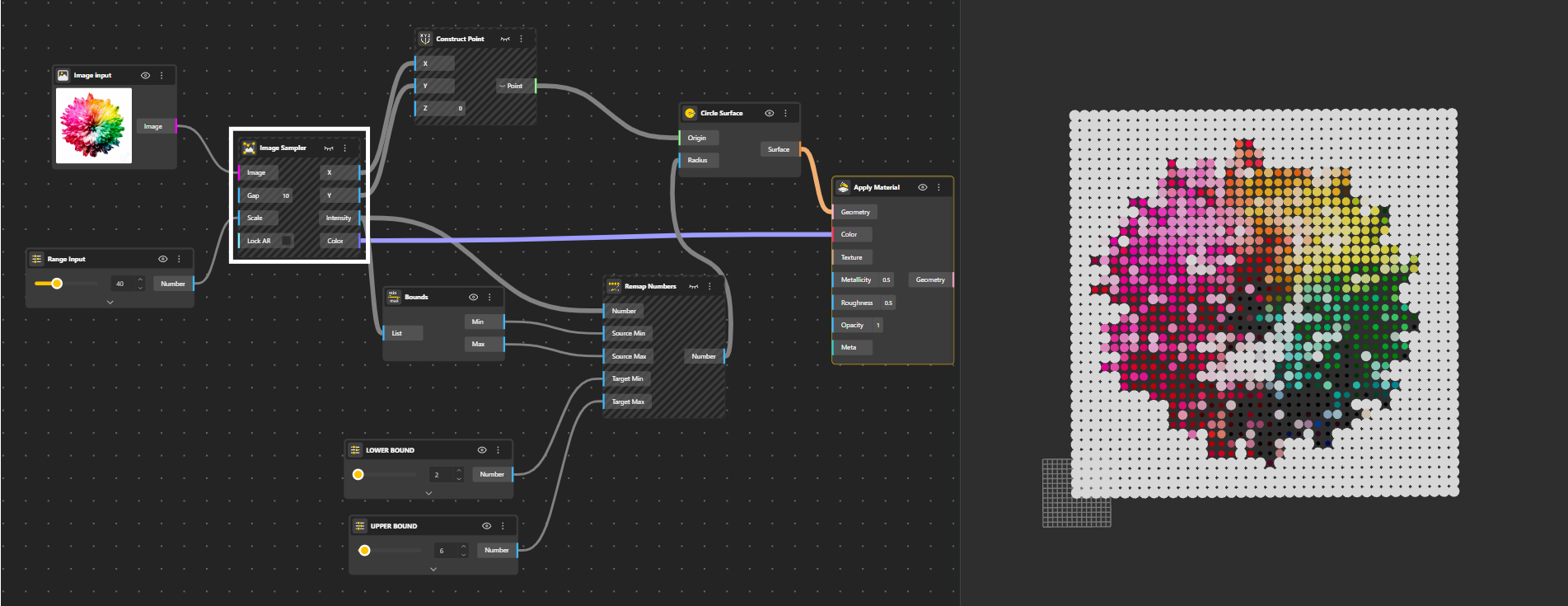1568x606 pixels.
Task: Show the Image Sampler node preview
Action: click(329, 148)
